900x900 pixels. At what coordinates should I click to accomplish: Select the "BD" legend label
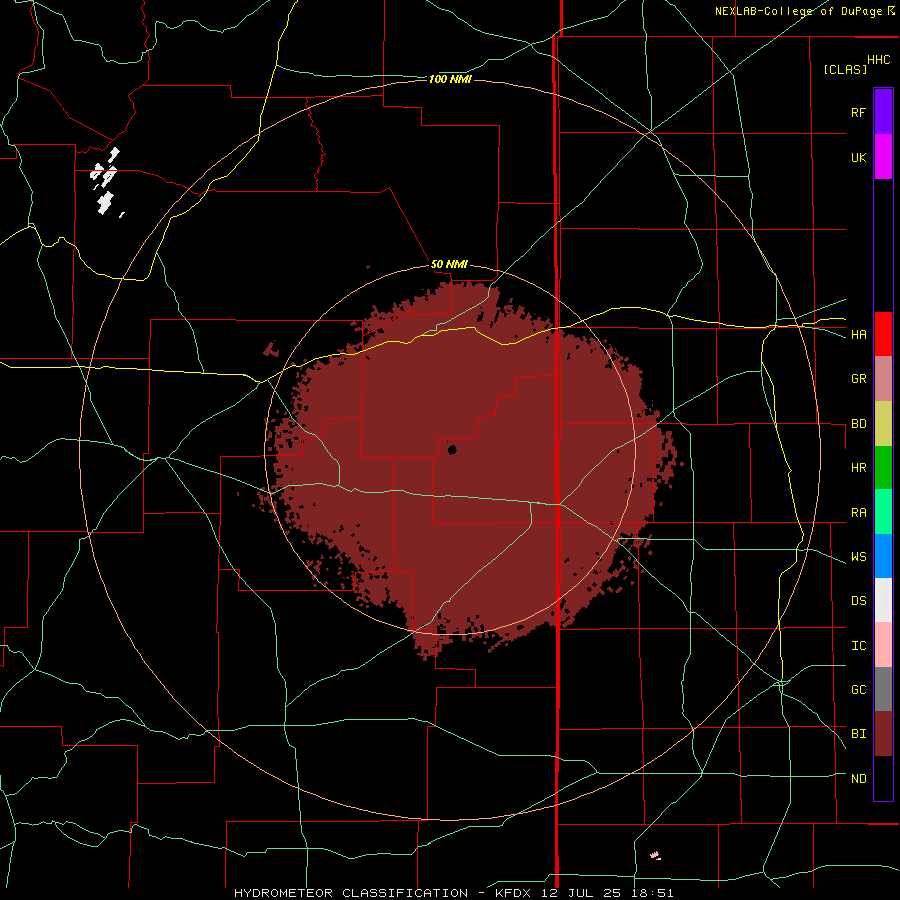pyautogui.click(x=858, y=424)
